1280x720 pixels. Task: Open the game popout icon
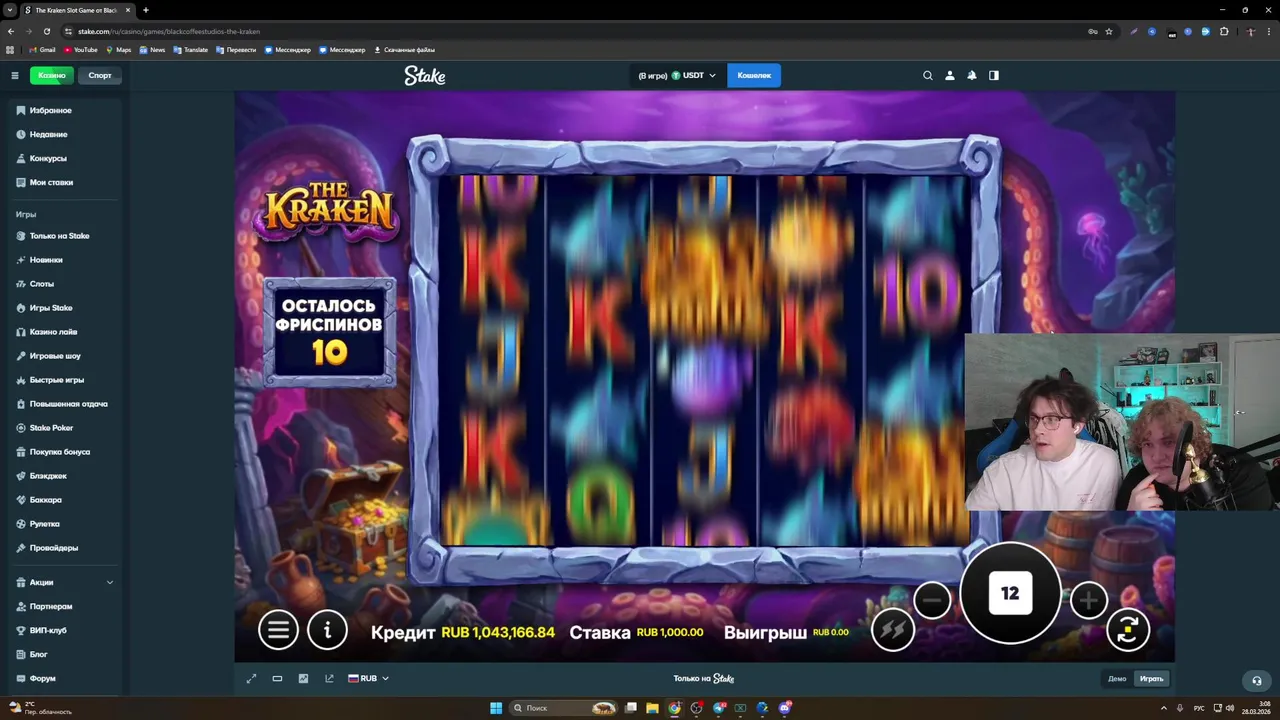click(x=329, y=678)
